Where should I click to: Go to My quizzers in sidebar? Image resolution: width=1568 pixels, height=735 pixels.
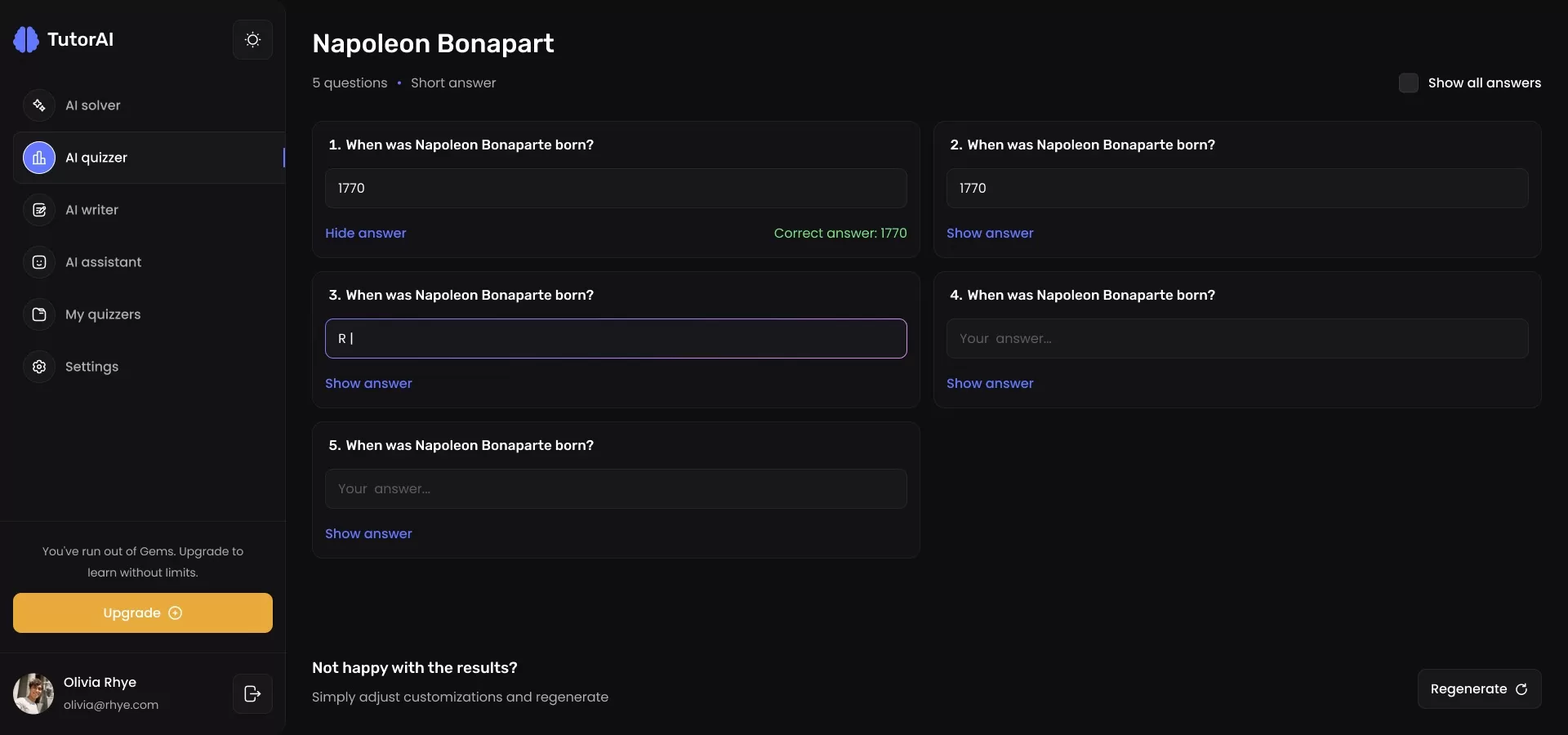point(103,314)
